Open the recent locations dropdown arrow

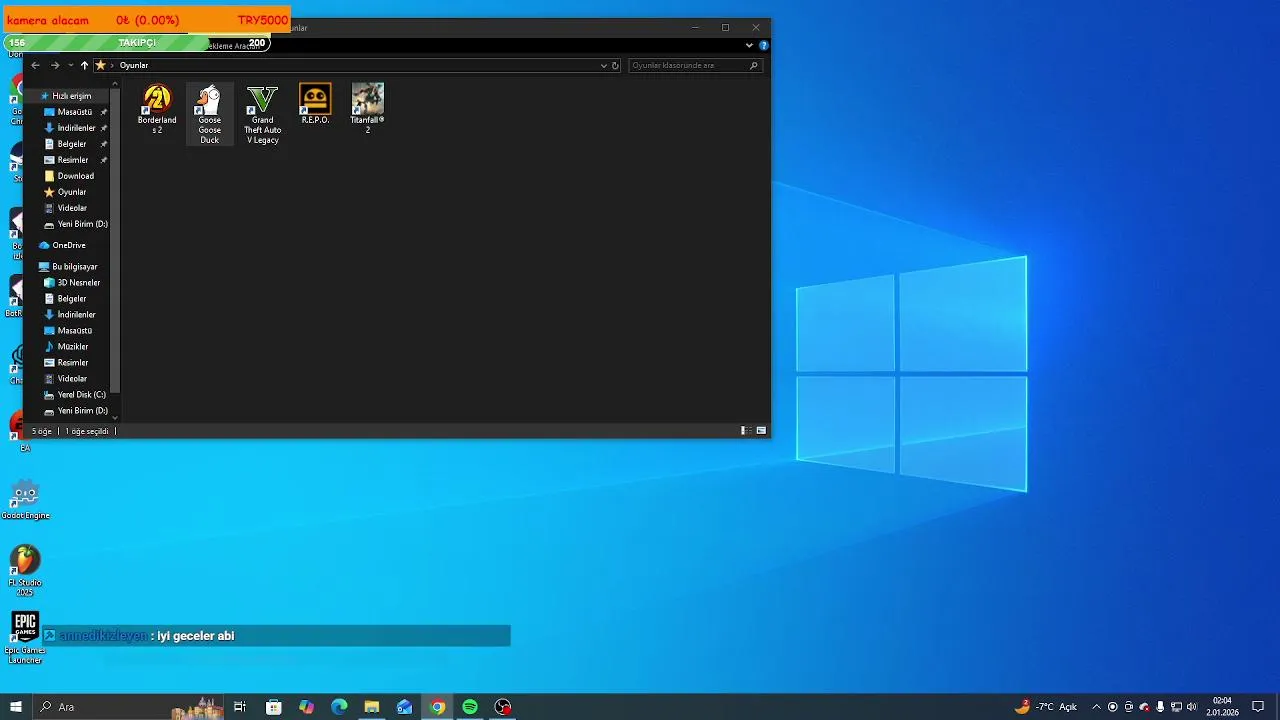pyautogui.click(x=70, y=65)
